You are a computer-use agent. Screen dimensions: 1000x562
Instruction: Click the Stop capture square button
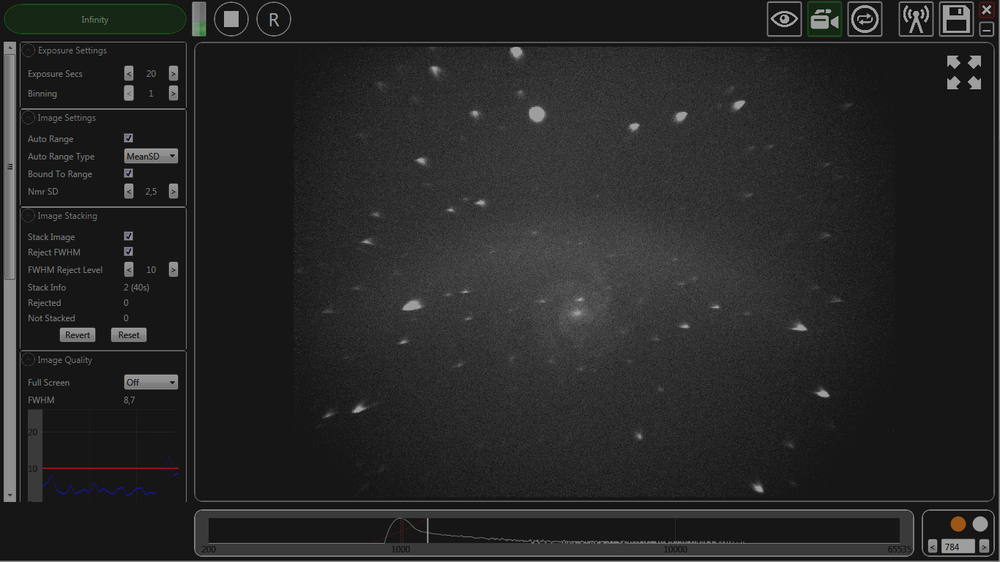(231, 19)
